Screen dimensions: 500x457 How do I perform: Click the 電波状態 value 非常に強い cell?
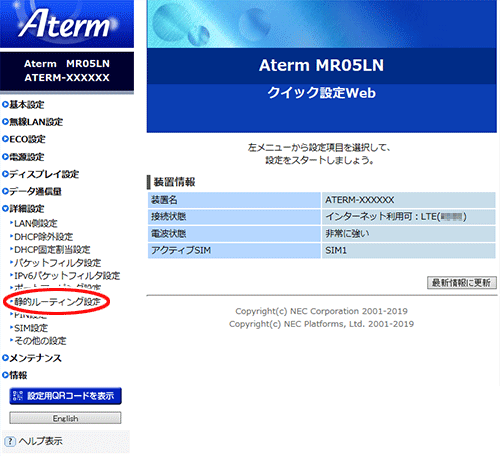tap(409, 234)
